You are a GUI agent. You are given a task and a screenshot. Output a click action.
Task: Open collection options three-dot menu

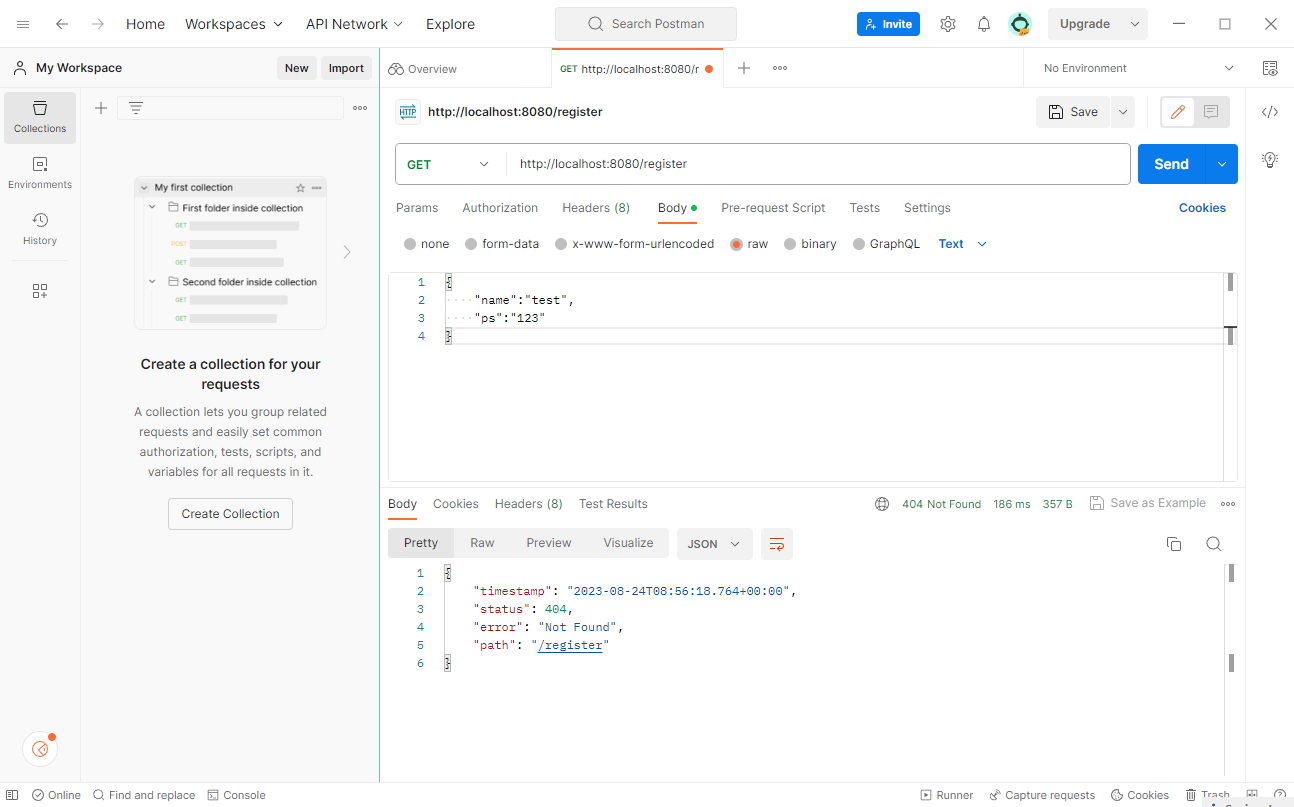[x=360, y=108]
